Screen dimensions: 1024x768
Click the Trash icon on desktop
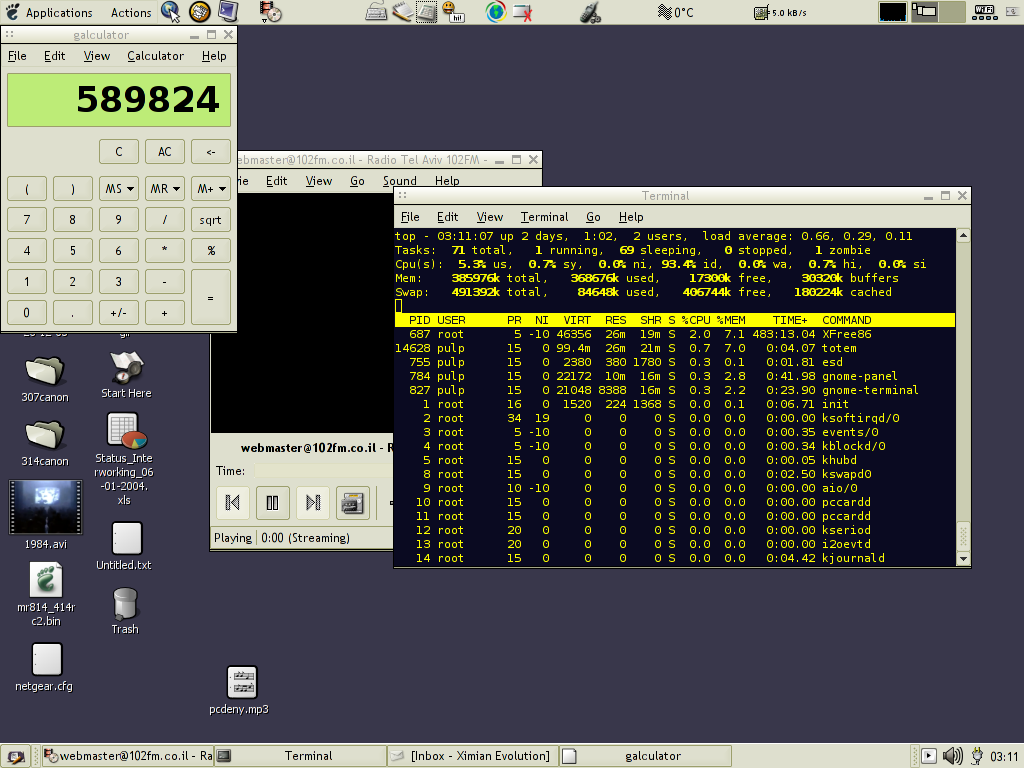pos(125,604)
